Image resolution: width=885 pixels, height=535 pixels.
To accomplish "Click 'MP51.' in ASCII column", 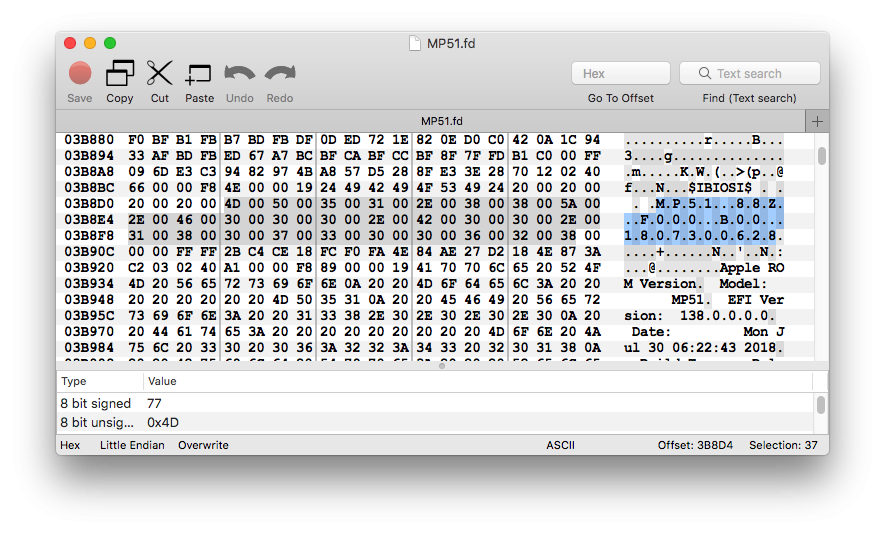I will click(x=691, y=300).
